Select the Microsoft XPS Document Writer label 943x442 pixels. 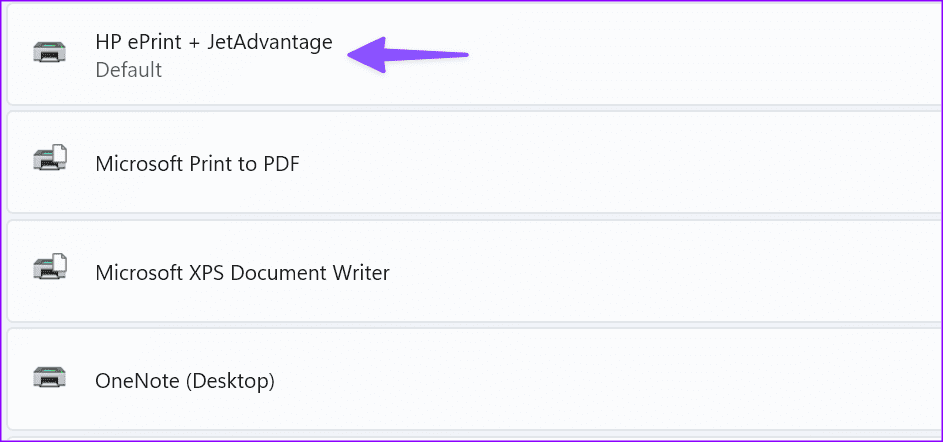[x=242, y=272]
